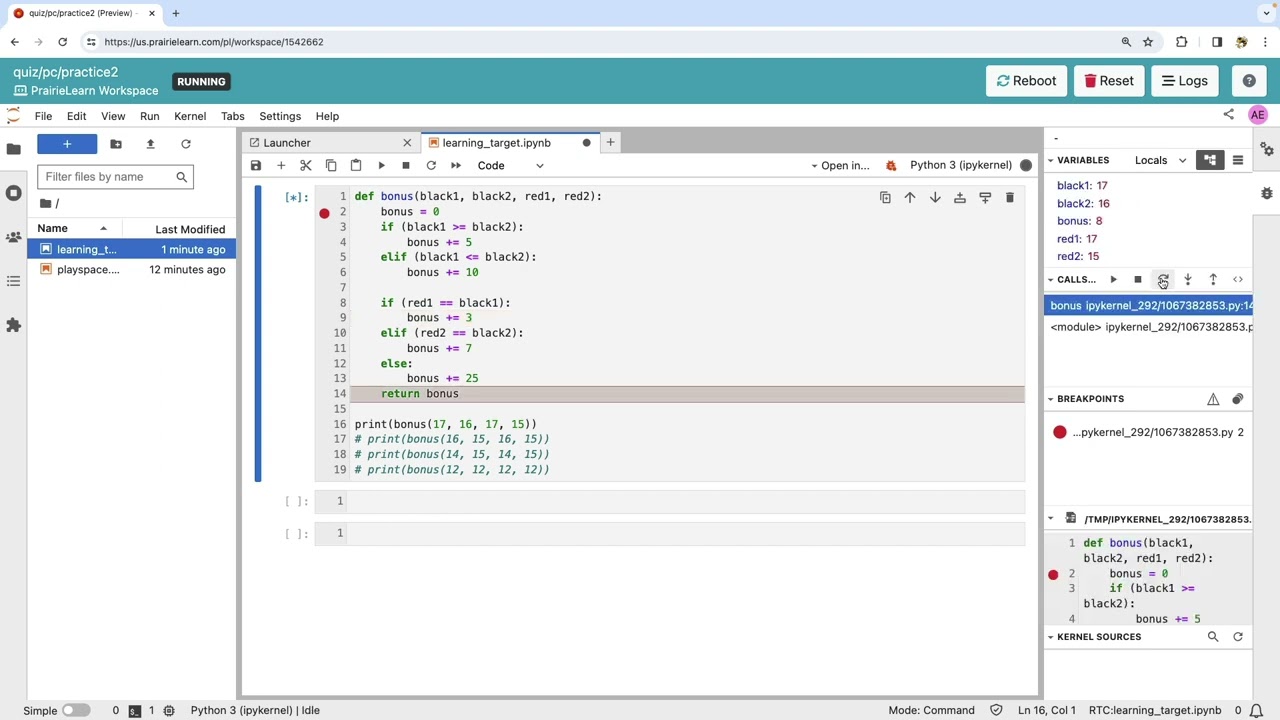This screenshot has width=1280, height=720.
Task: Create new folder icon
Action: 116,145
